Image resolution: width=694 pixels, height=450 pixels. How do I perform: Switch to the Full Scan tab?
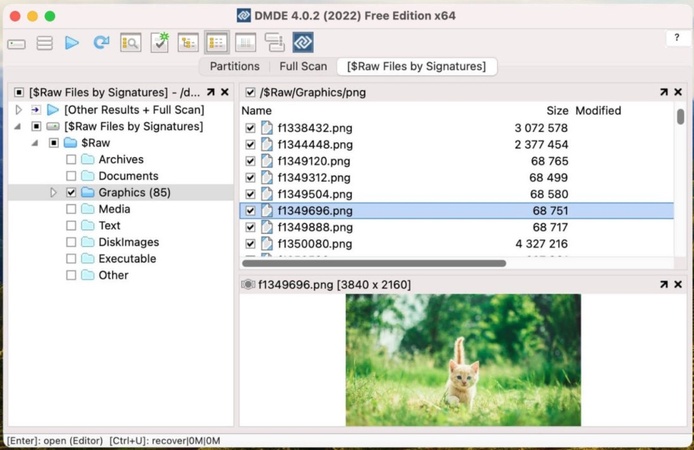point(303,66)
